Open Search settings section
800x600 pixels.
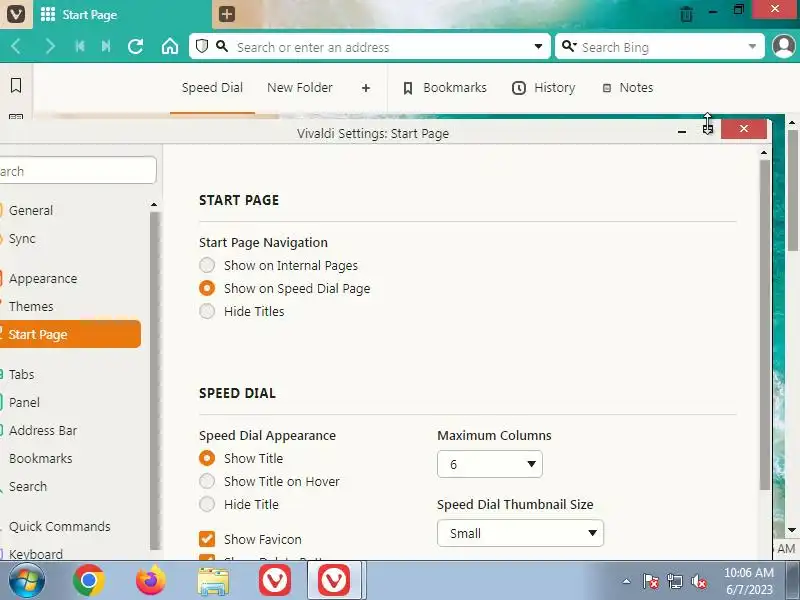point(28,486)
